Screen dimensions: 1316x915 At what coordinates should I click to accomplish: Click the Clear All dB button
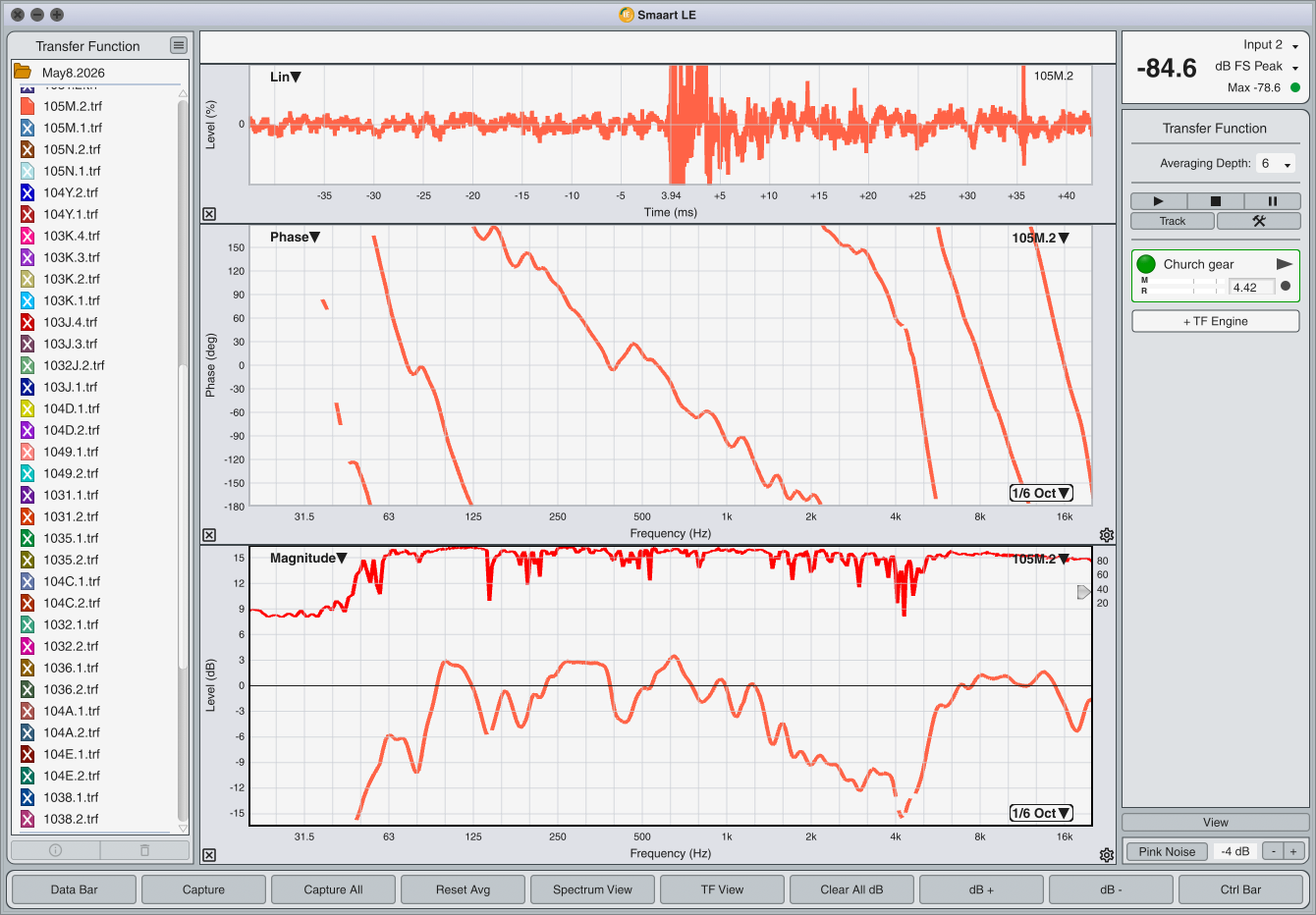click(x=851, y=889)
